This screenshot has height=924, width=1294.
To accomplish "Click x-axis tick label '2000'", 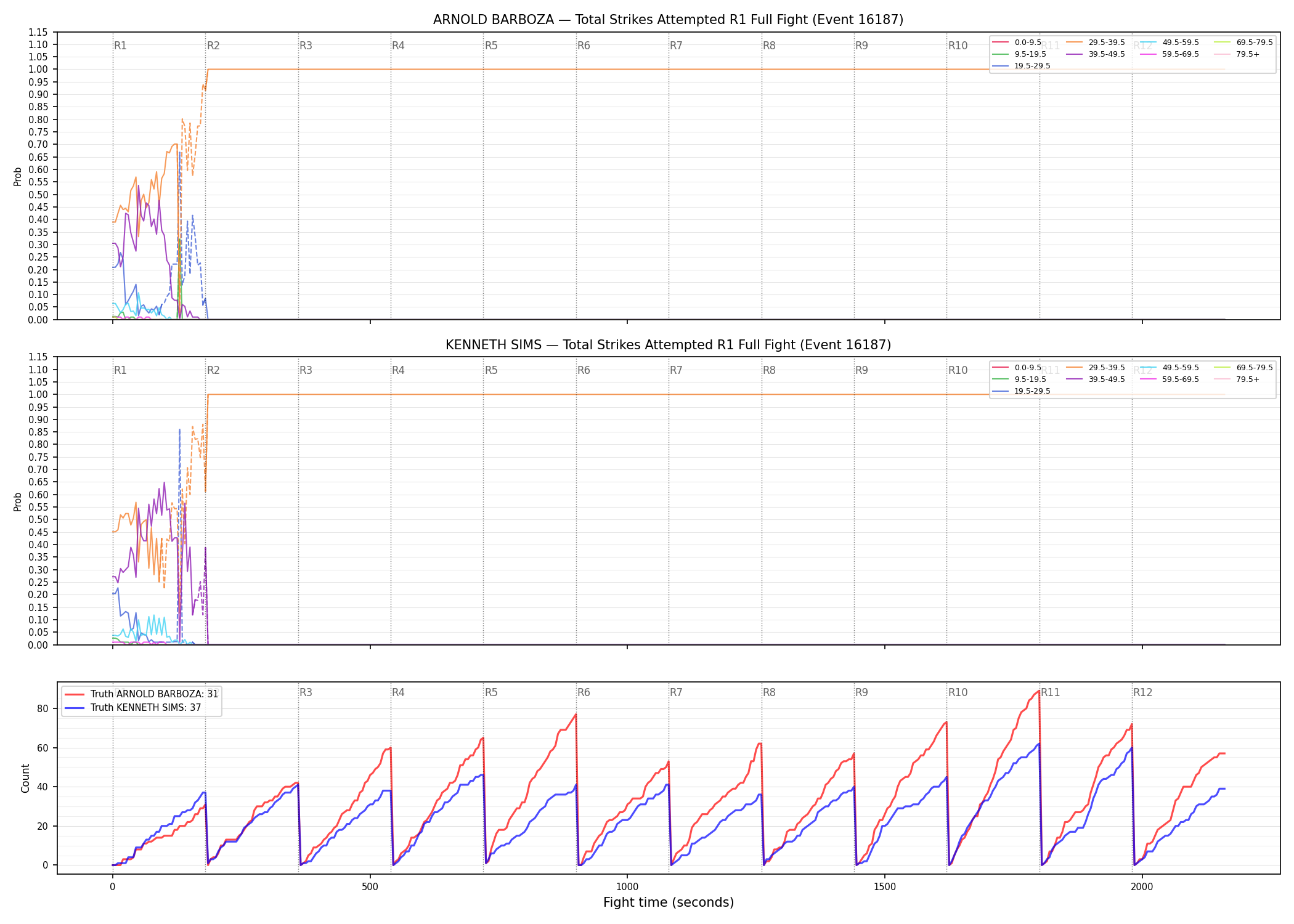I will click(1142, 887).
